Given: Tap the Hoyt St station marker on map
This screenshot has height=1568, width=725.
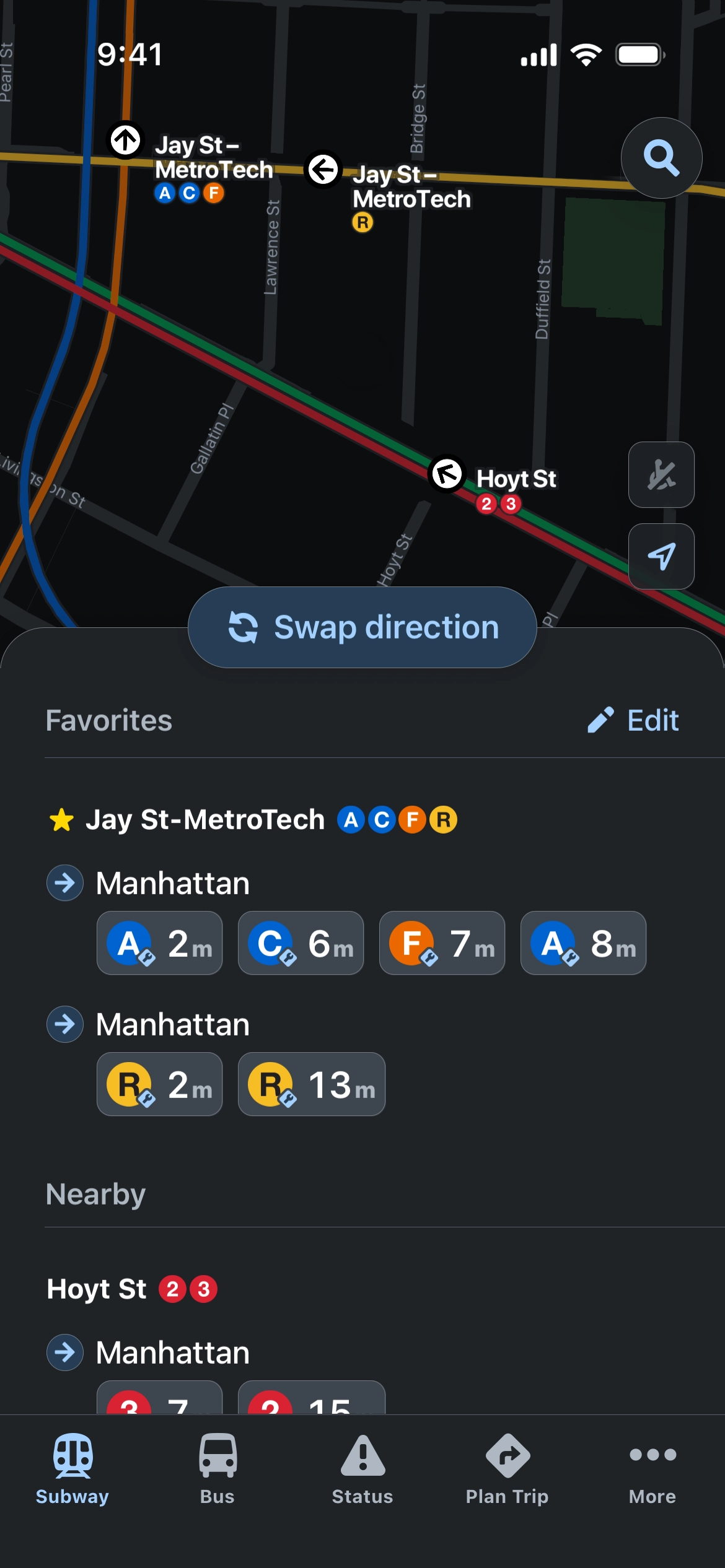Looking at the screenshot, I should (x=447, y=474).
